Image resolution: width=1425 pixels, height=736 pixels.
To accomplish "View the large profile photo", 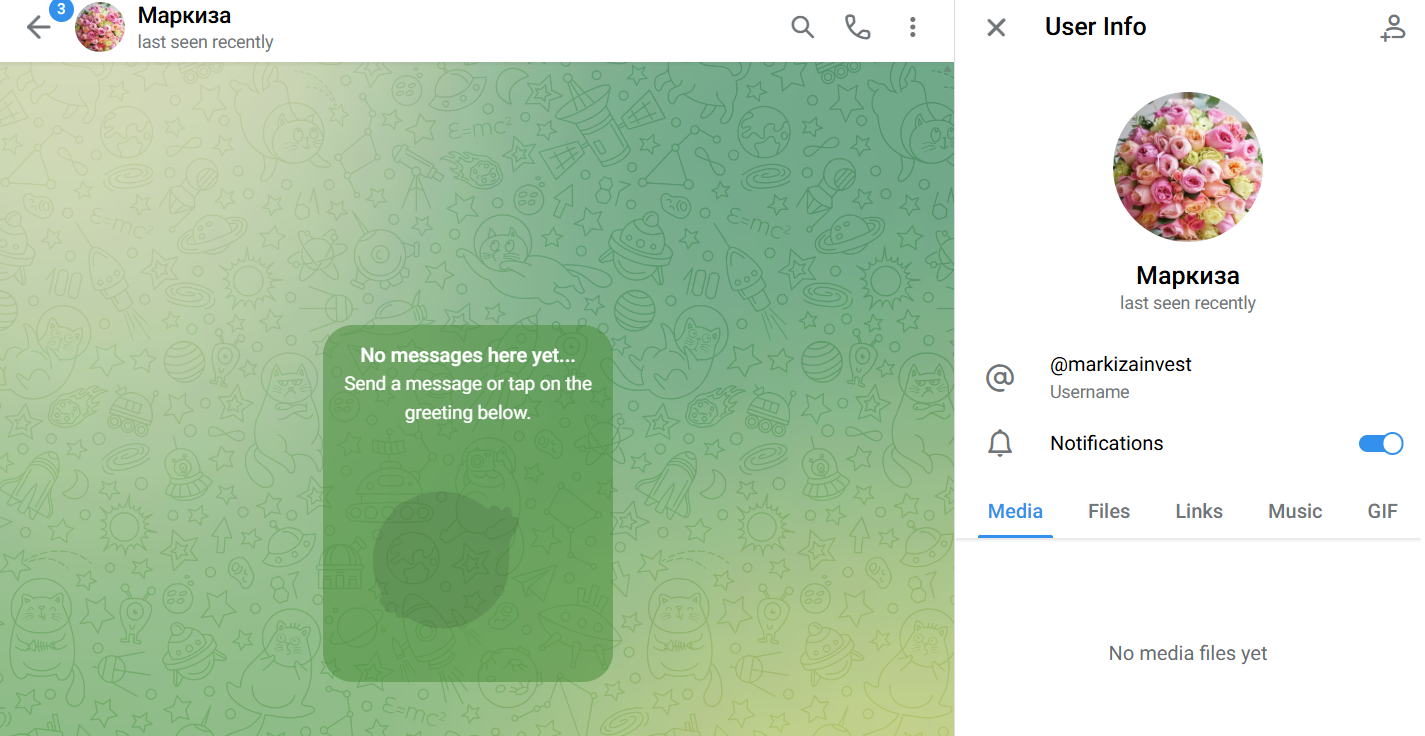I will pos(1188,167).
